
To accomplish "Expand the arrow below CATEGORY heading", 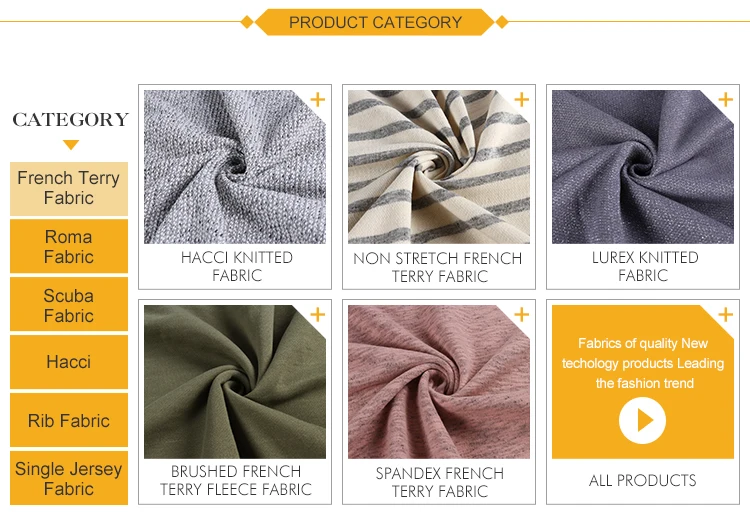I will pos(71,144).
